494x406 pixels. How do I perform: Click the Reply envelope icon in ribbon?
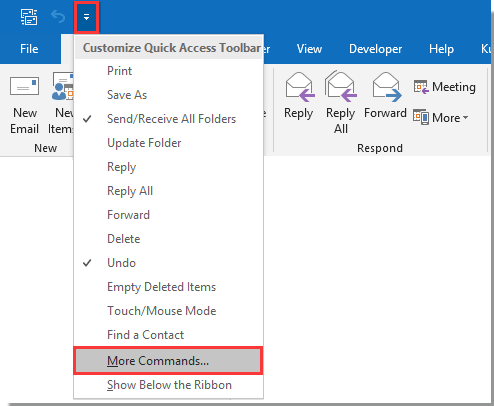tap(299, 87)
